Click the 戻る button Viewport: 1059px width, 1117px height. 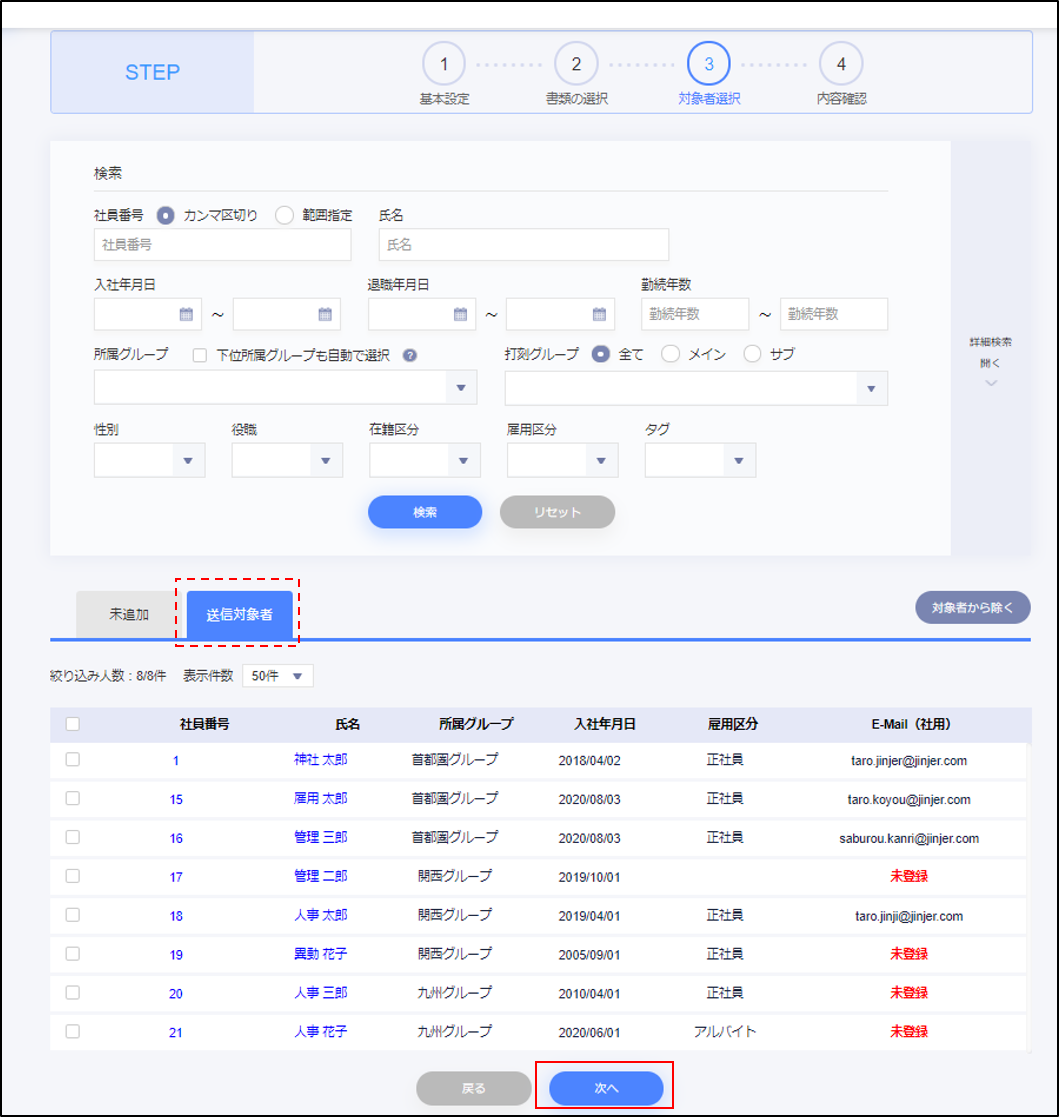tap(474, 1089)
